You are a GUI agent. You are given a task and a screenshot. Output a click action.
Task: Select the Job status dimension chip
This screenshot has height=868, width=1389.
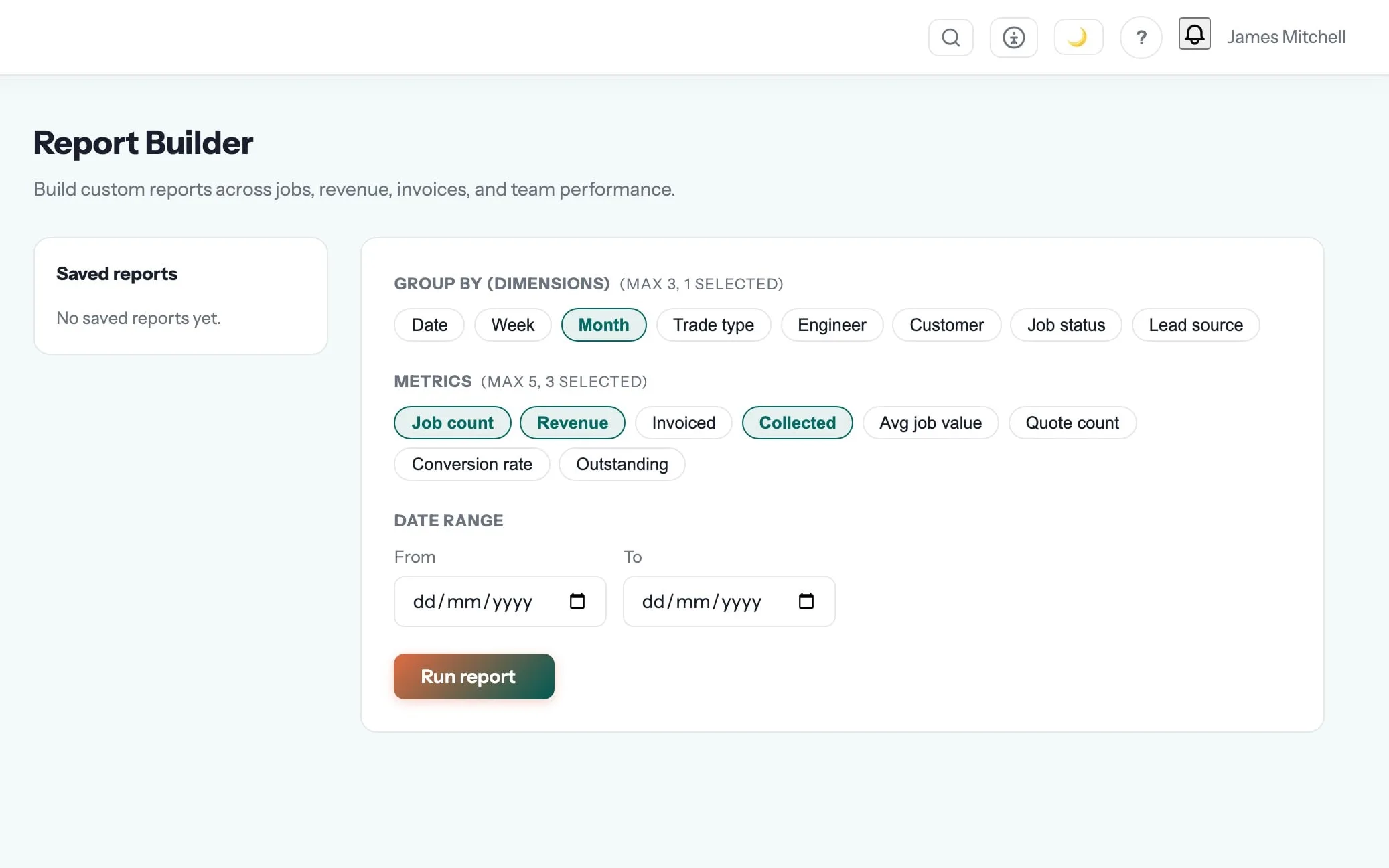[1066, 325]
